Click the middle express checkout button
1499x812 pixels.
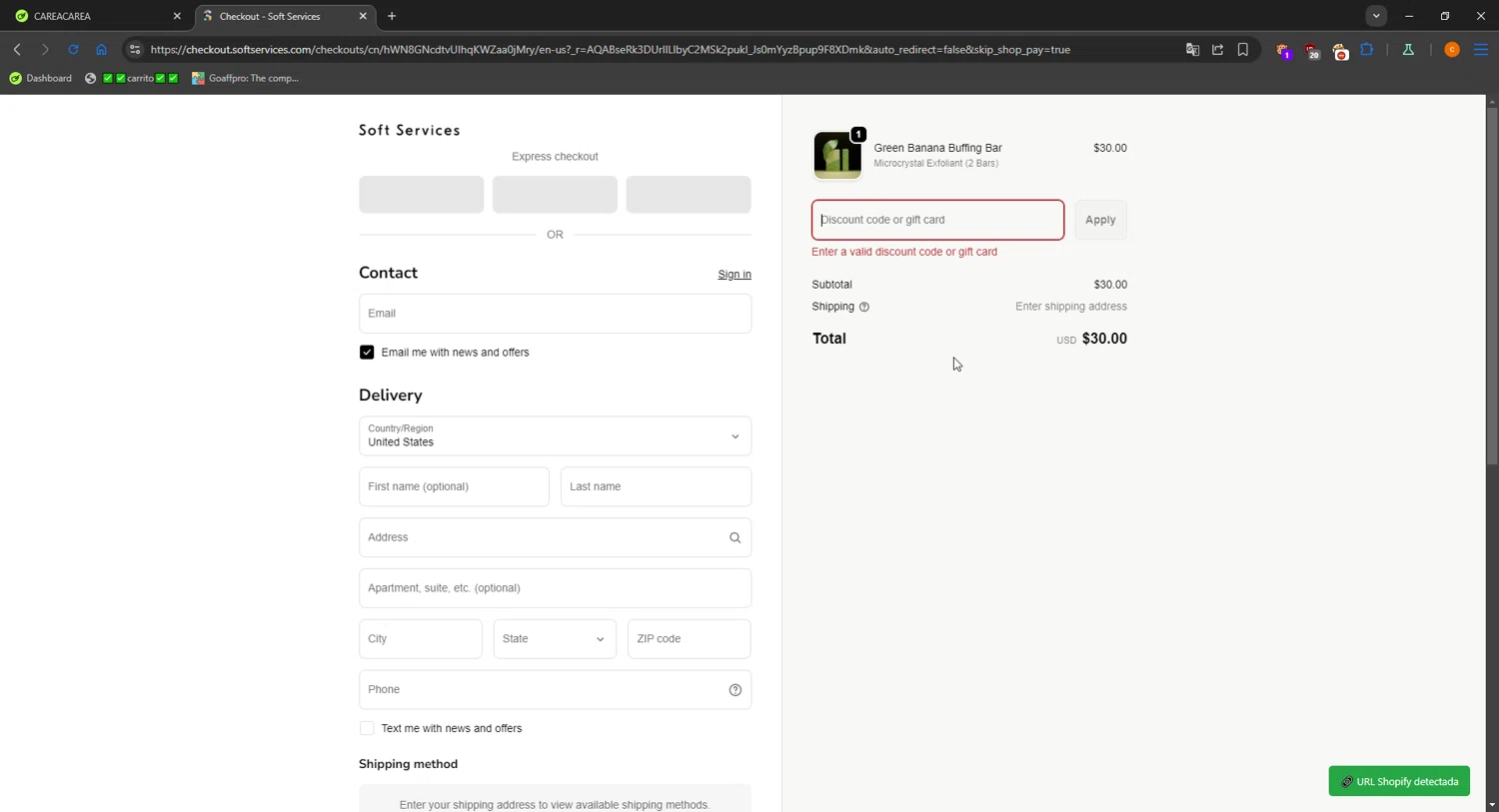[555, 195]
